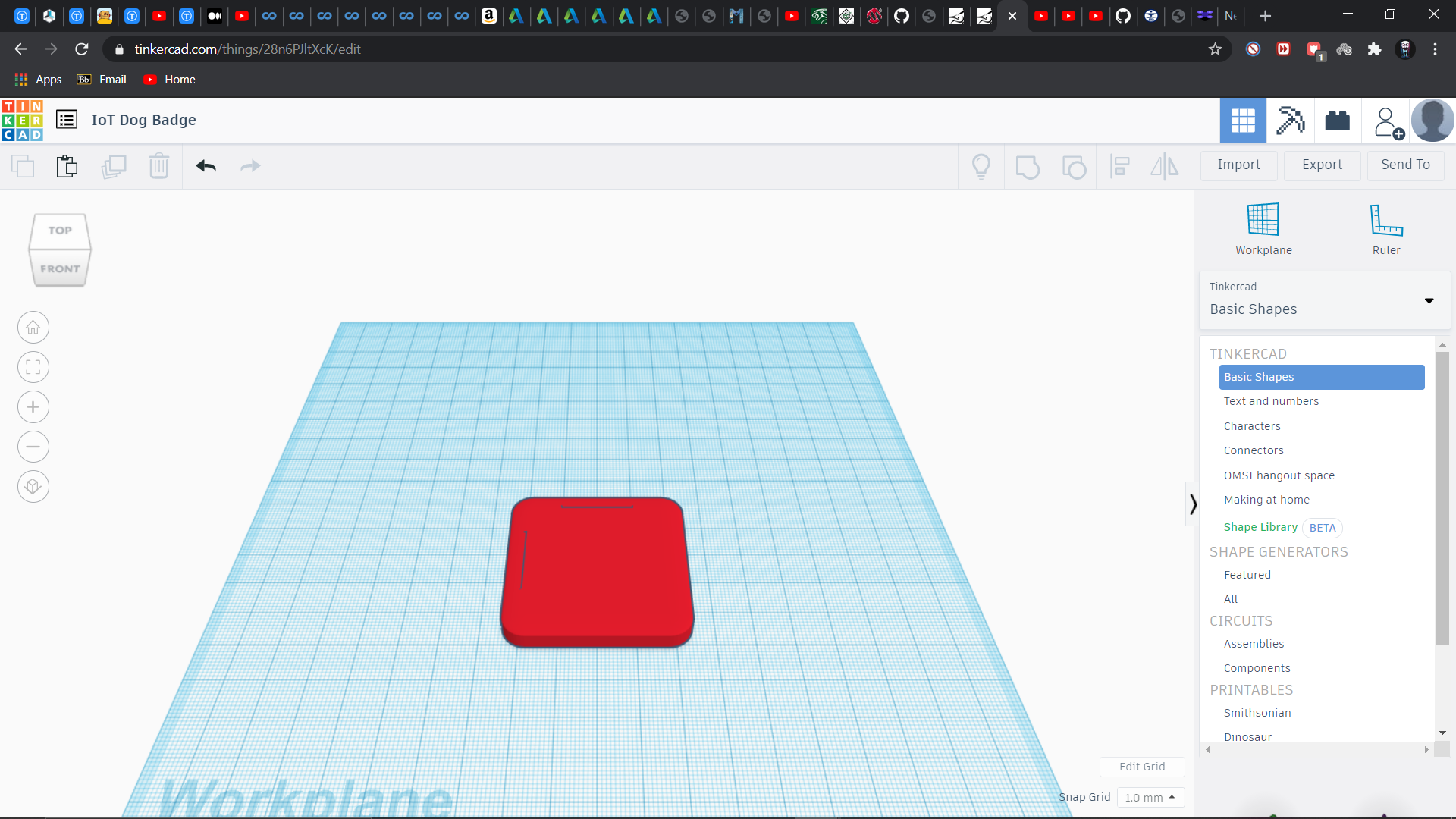Delete the selected shape with the trash icon
The width and height of the screenshot is (1456, 819).
[159, 166]
